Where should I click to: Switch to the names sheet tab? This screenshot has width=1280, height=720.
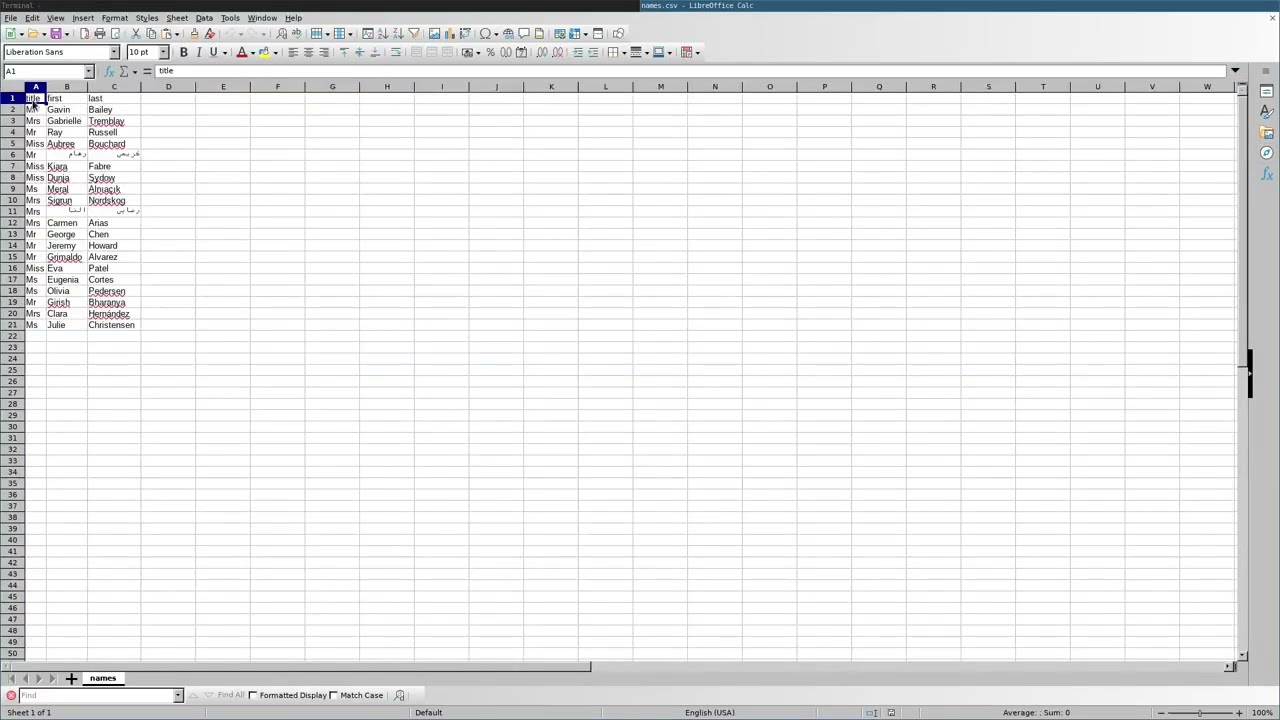coord(103,679)
